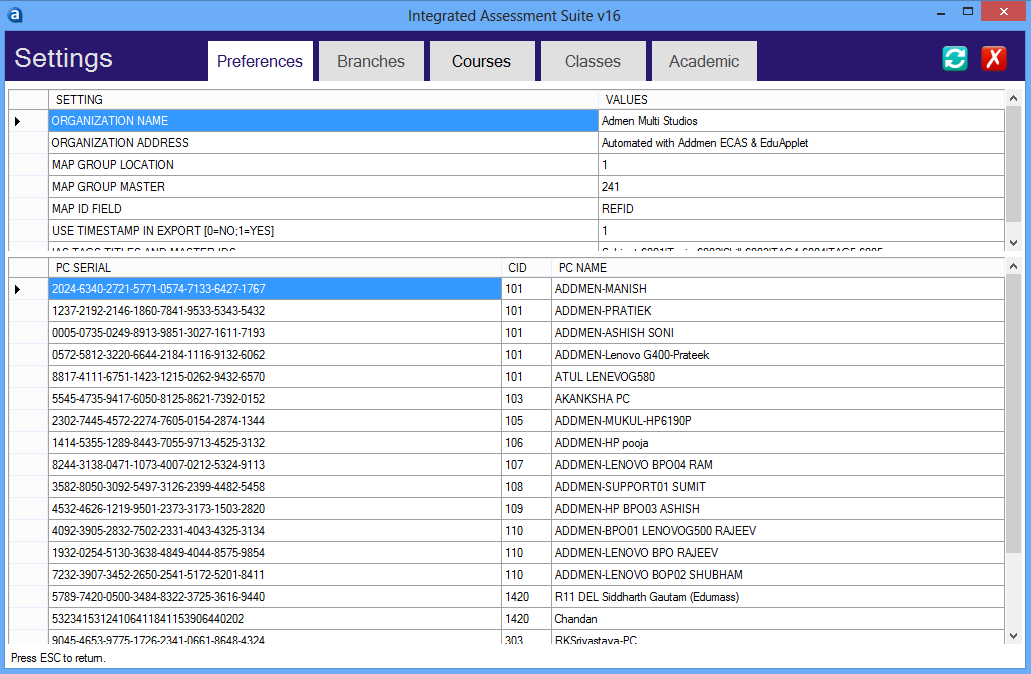Click CID 103 in AKANKSHA PC row
Screen dimensions: 1031x674
(x=527, y=399)
